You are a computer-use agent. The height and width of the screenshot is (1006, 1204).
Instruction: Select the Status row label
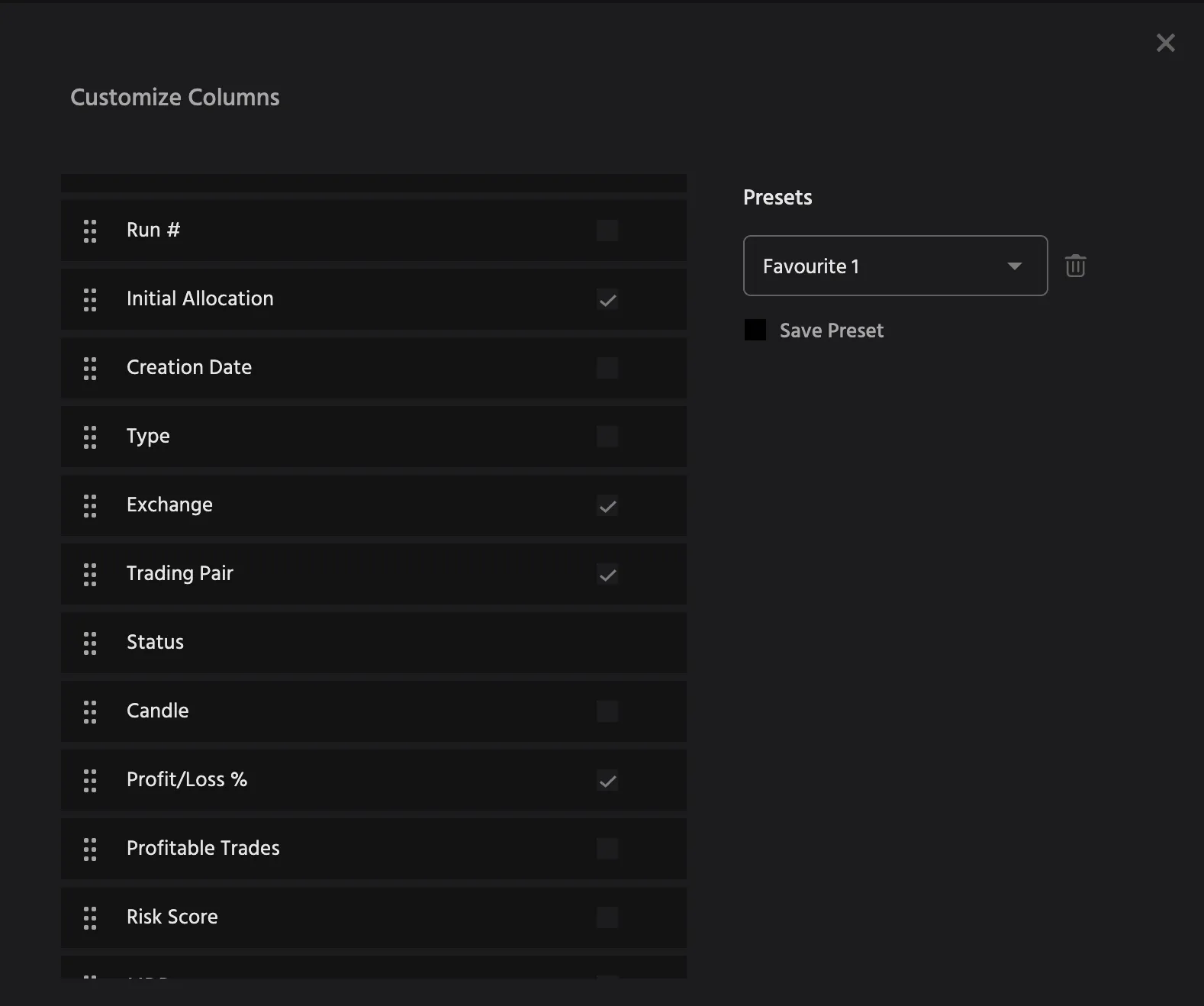(155, 642)
